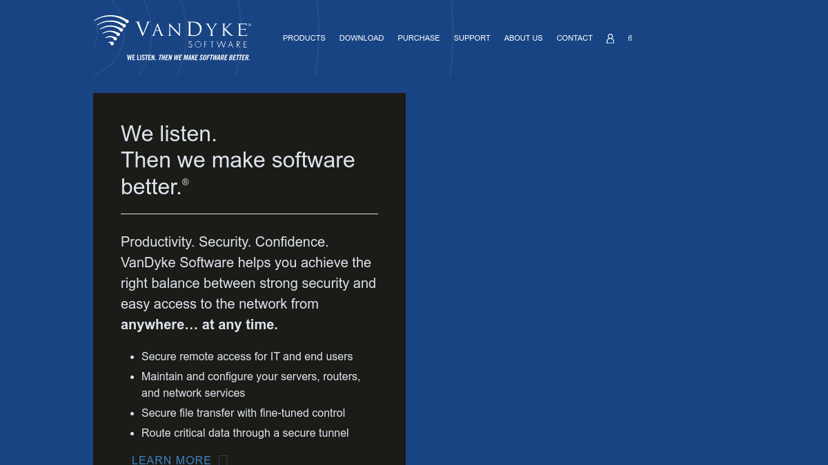Click 'Route critical data through a secure tunnel'
828x465 pixels.
click(245, 433)
